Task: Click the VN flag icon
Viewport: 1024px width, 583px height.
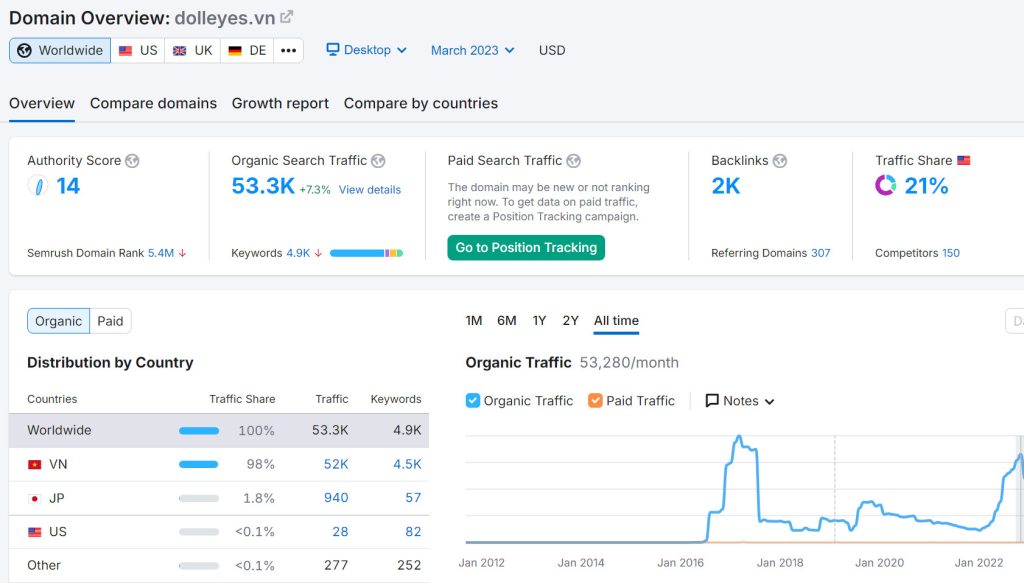Action: pyautogui.click(x=35, y=465)
